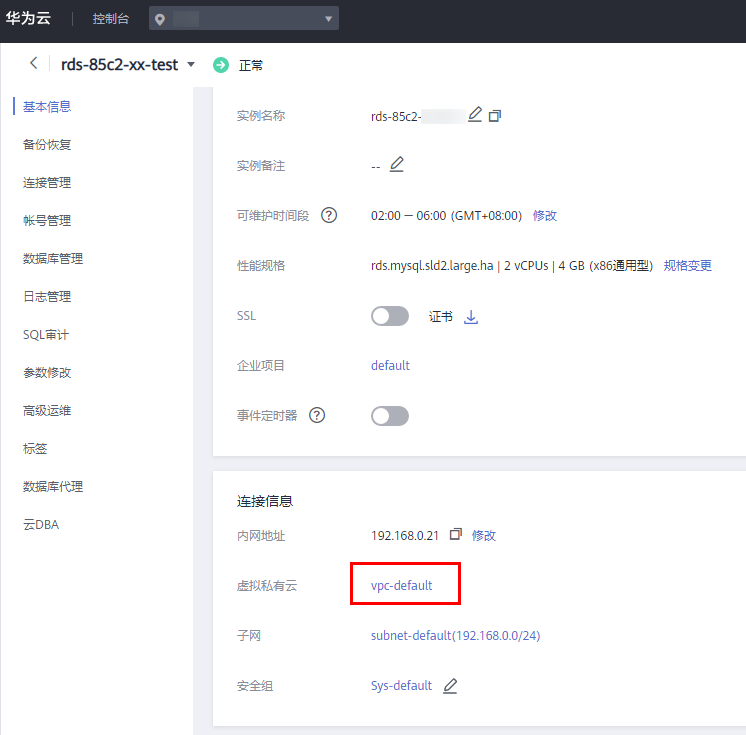The width and height of the screenshot is (746, 735).
Task: Open the vpc-default link
Action: [x=401, y=585]
